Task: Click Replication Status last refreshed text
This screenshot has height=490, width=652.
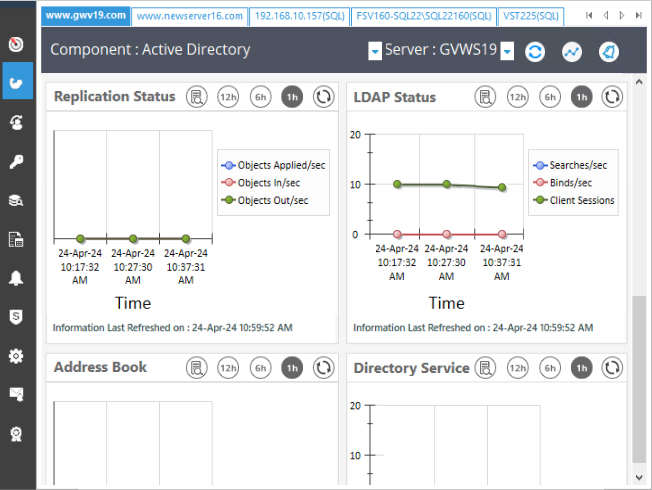Action: (x=173, y=328)
